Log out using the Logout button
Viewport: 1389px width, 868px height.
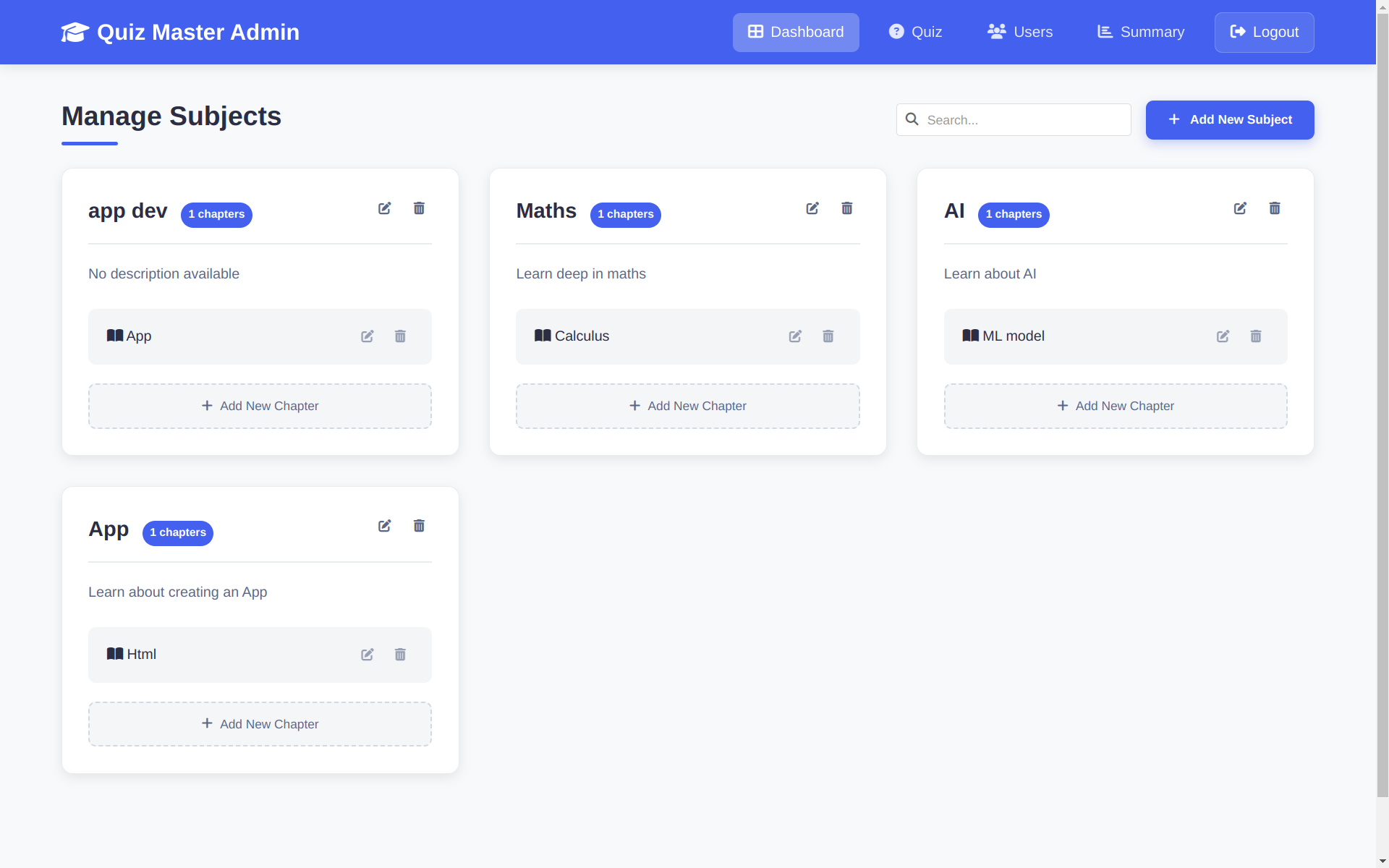click(1265, 33)
